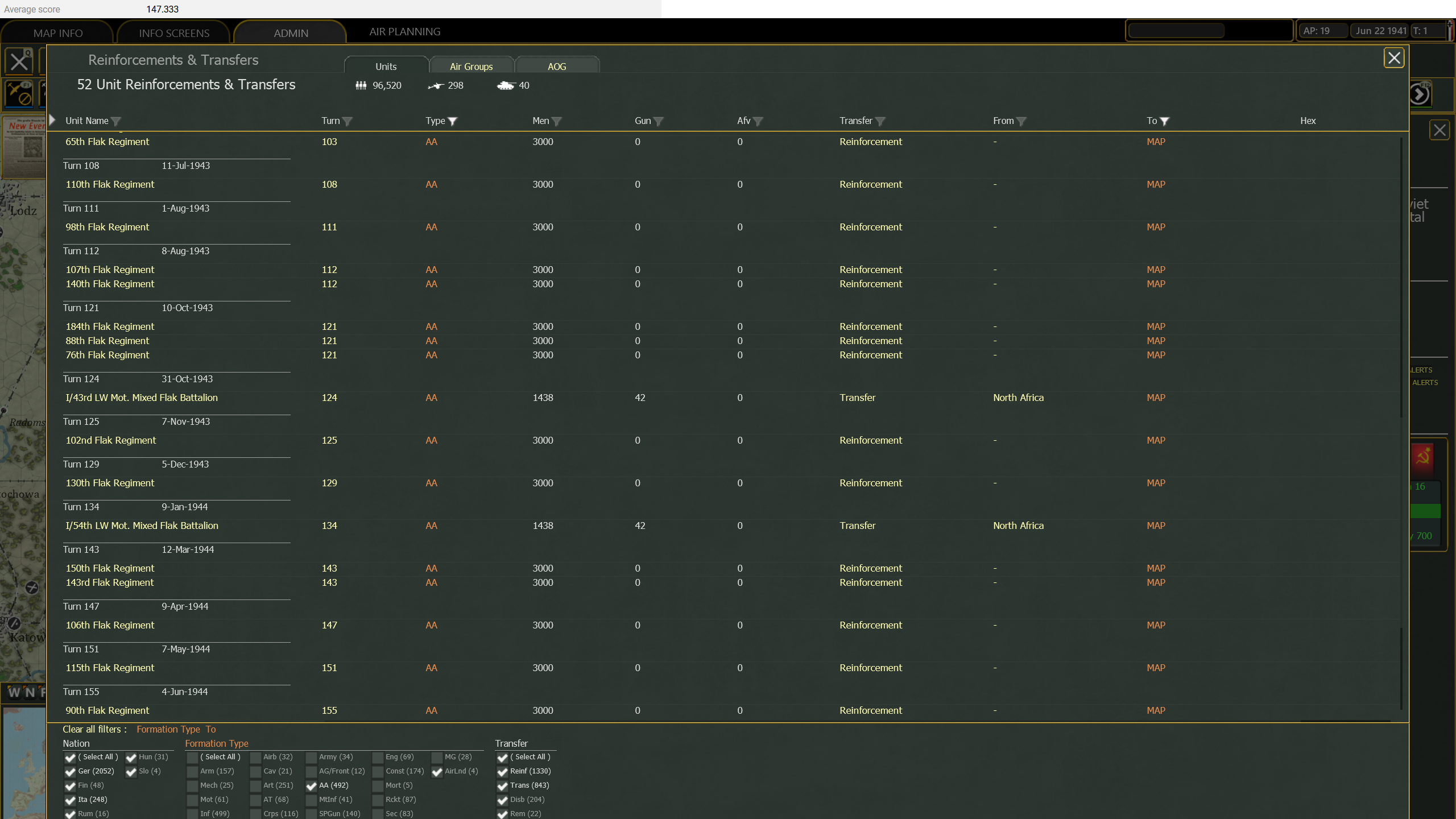Switch to the AOG tab
1456x819 pixels.
[557, 66]
